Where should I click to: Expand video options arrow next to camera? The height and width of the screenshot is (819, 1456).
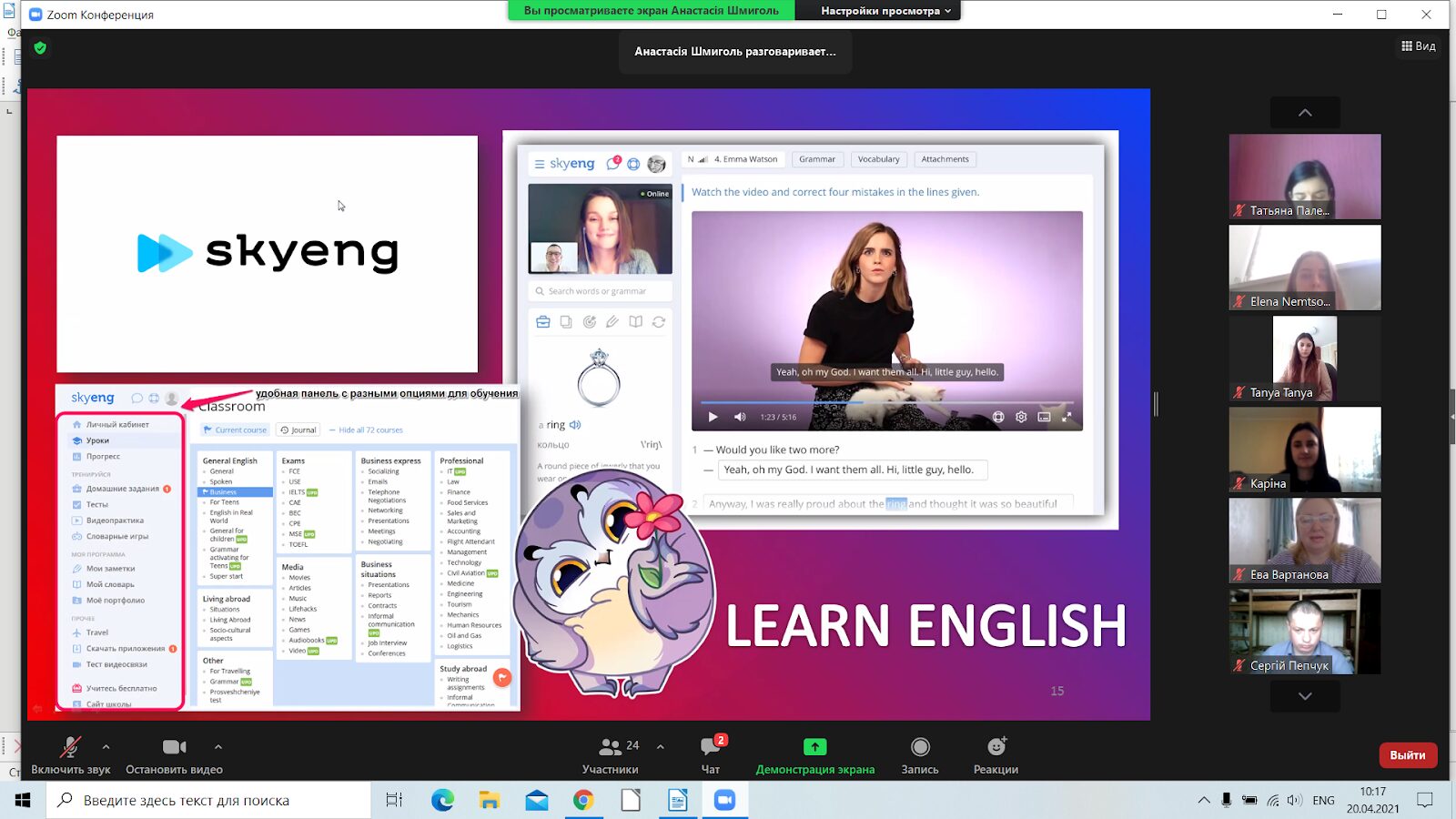coord(218,747)
